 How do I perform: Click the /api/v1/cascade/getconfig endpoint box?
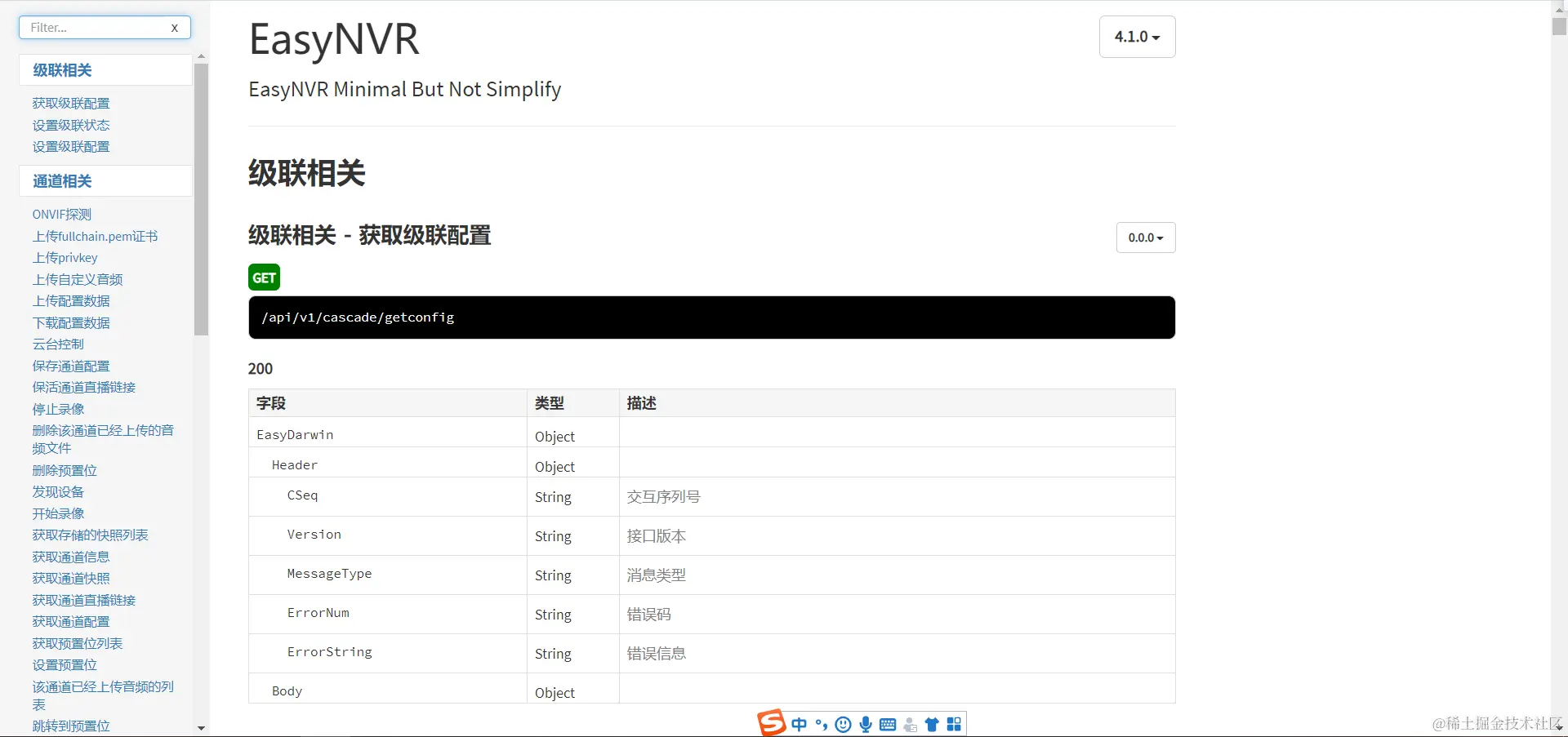click(x=711, y=317)
